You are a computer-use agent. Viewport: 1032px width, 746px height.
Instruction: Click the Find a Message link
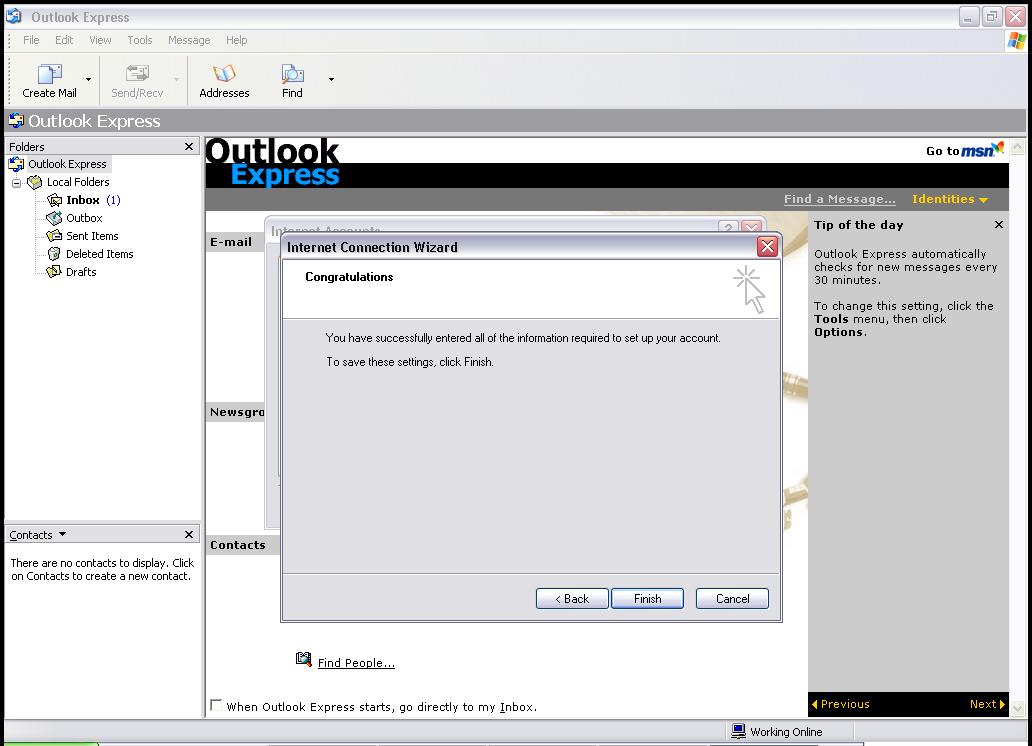click(x=840, y=199)
